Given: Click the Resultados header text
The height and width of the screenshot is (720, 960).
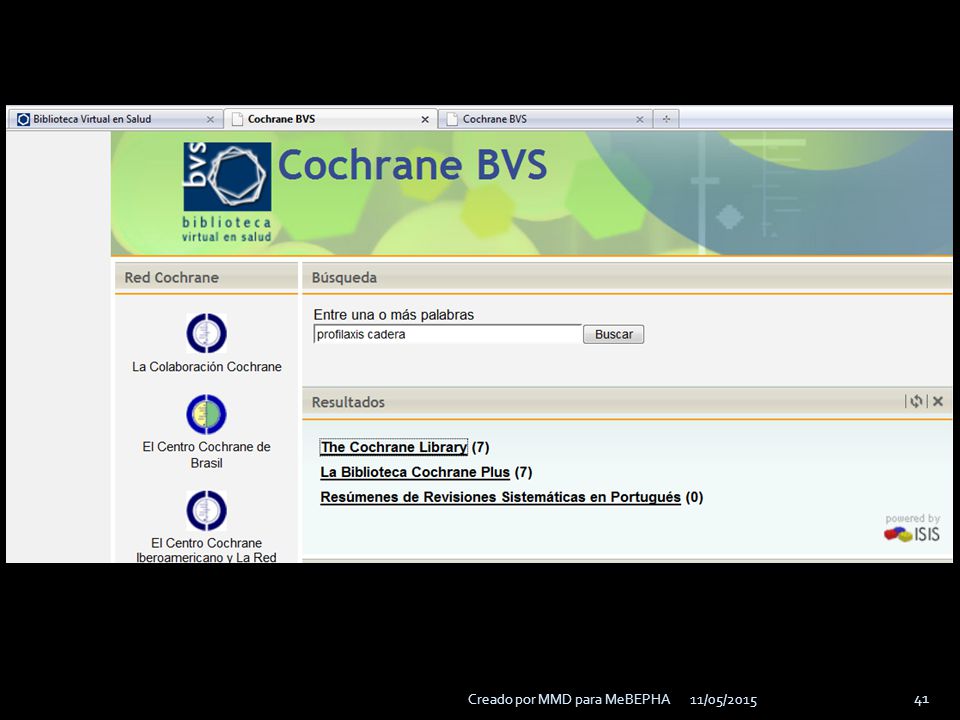Looking at the screenshot, I should [x=348, y=402].
